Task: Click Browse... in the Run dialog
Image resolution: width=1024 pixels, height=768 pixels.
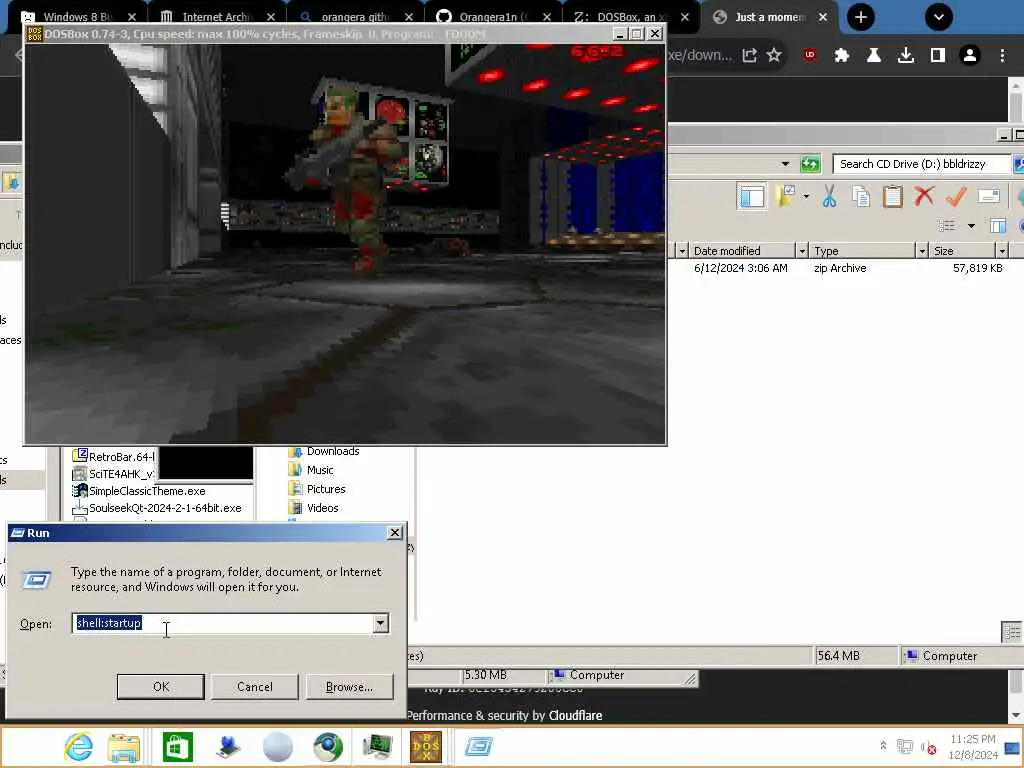Action: pyautogui.click(x=349, y=686)
